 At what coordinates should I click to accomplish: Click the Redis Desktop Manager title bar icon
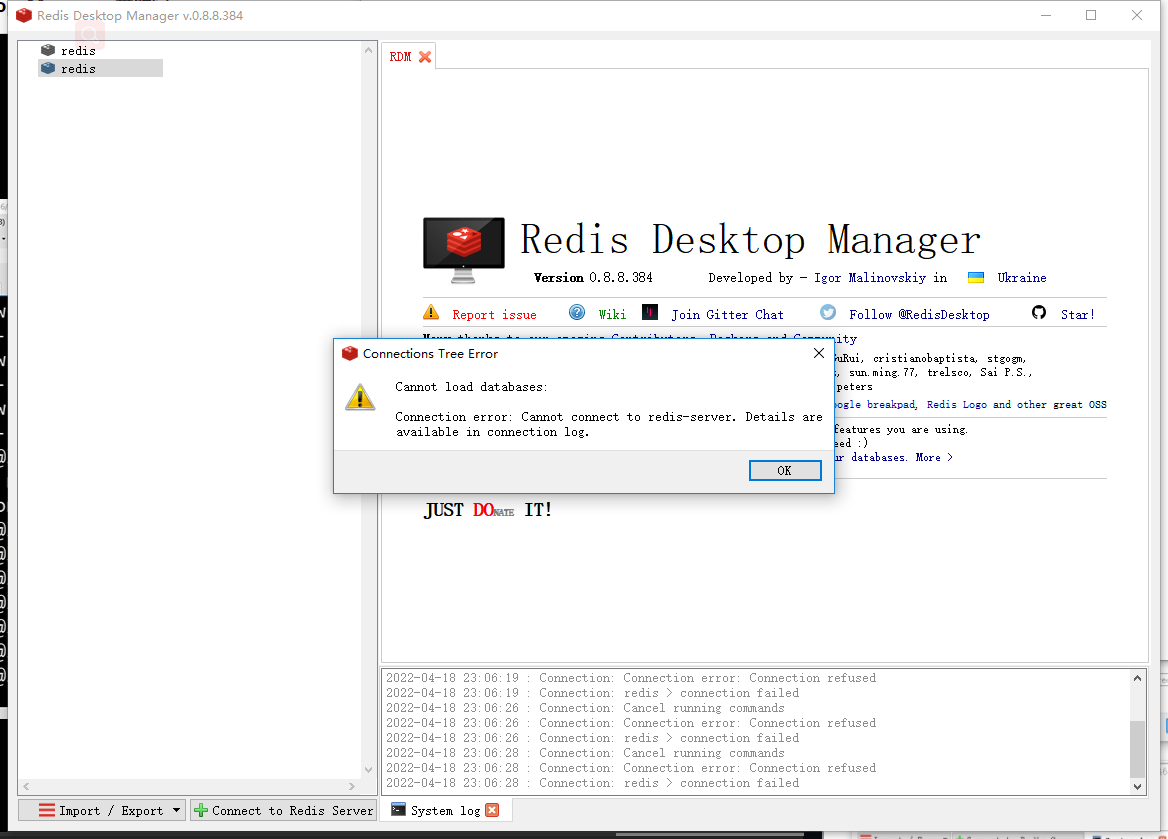[x=24, y=15]
